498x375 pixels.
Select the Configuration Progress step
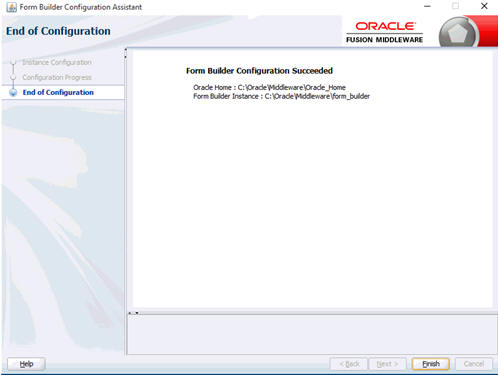tap(57, 77)
